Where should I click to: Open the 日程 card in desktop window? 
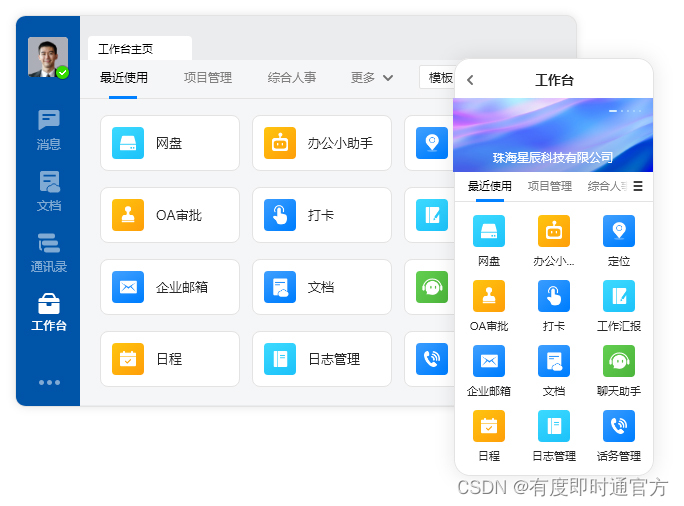click(170, 359)
